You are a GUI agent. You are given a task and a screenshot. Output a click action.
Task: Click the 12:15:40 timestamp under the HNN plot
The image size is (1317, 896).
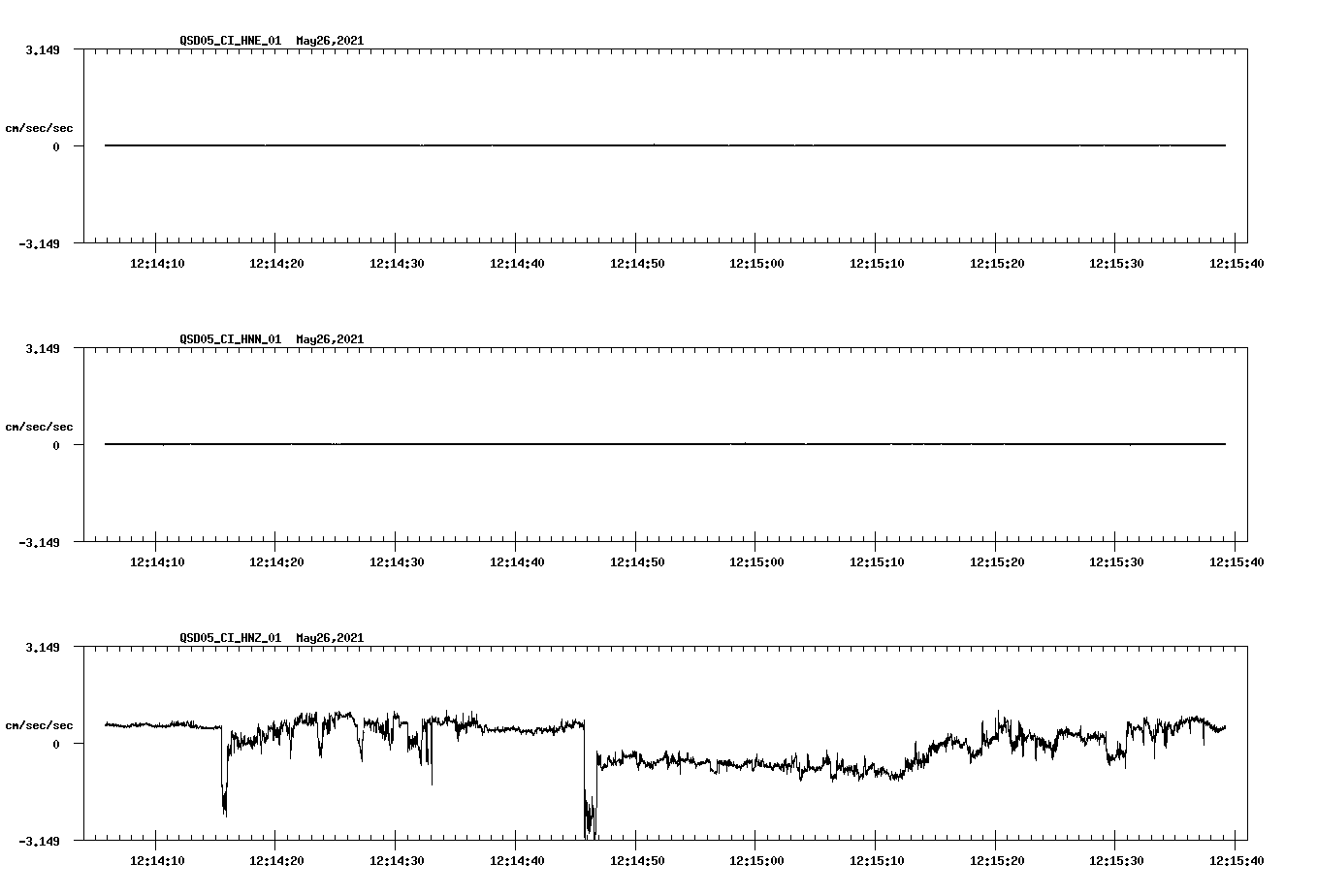[x=1237, y=560]
